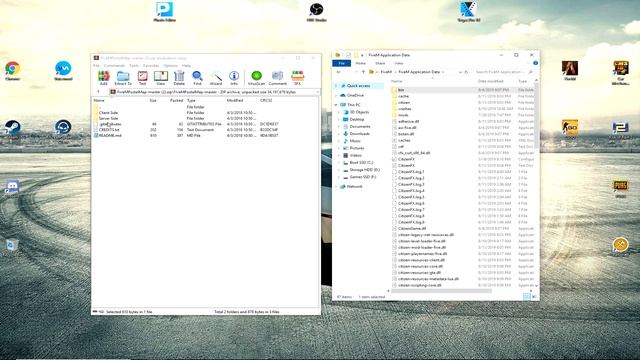Image resolution: width=640 pixels, height=360 pixels.
Task: Click the Comment icon in WinRAR
Action: pyautogui.click(x=278, y=78)
